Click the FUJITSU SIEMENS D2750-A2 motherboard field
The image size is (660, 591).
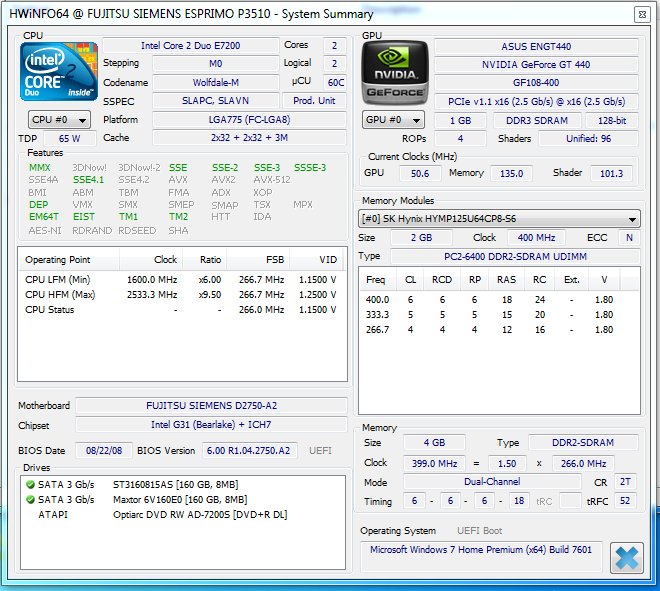[211, 406]
